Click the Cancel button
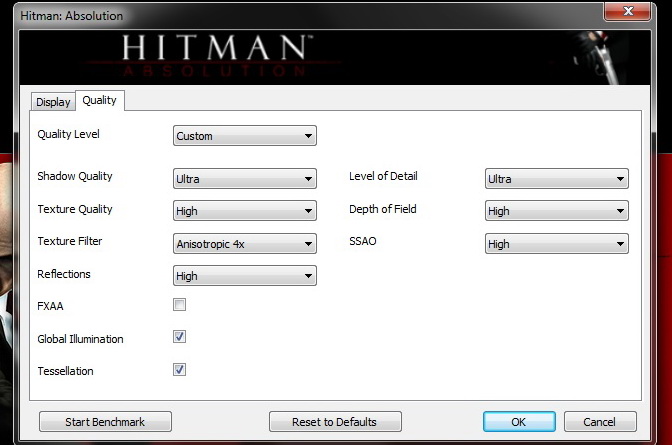The width and height of the screenshot is (672, 445). (x=600, y=422)
